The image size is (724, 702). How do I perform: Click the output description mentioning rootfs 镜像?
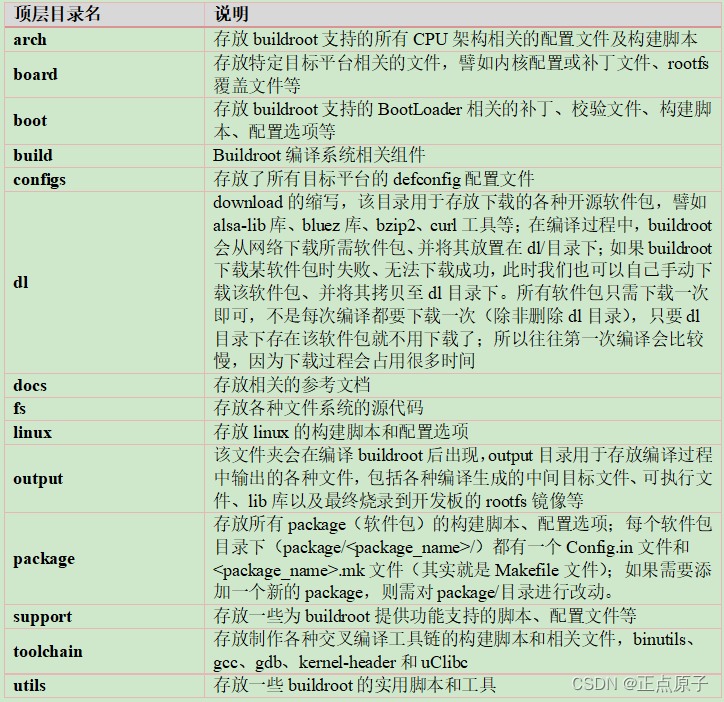(x=463, y=478)
